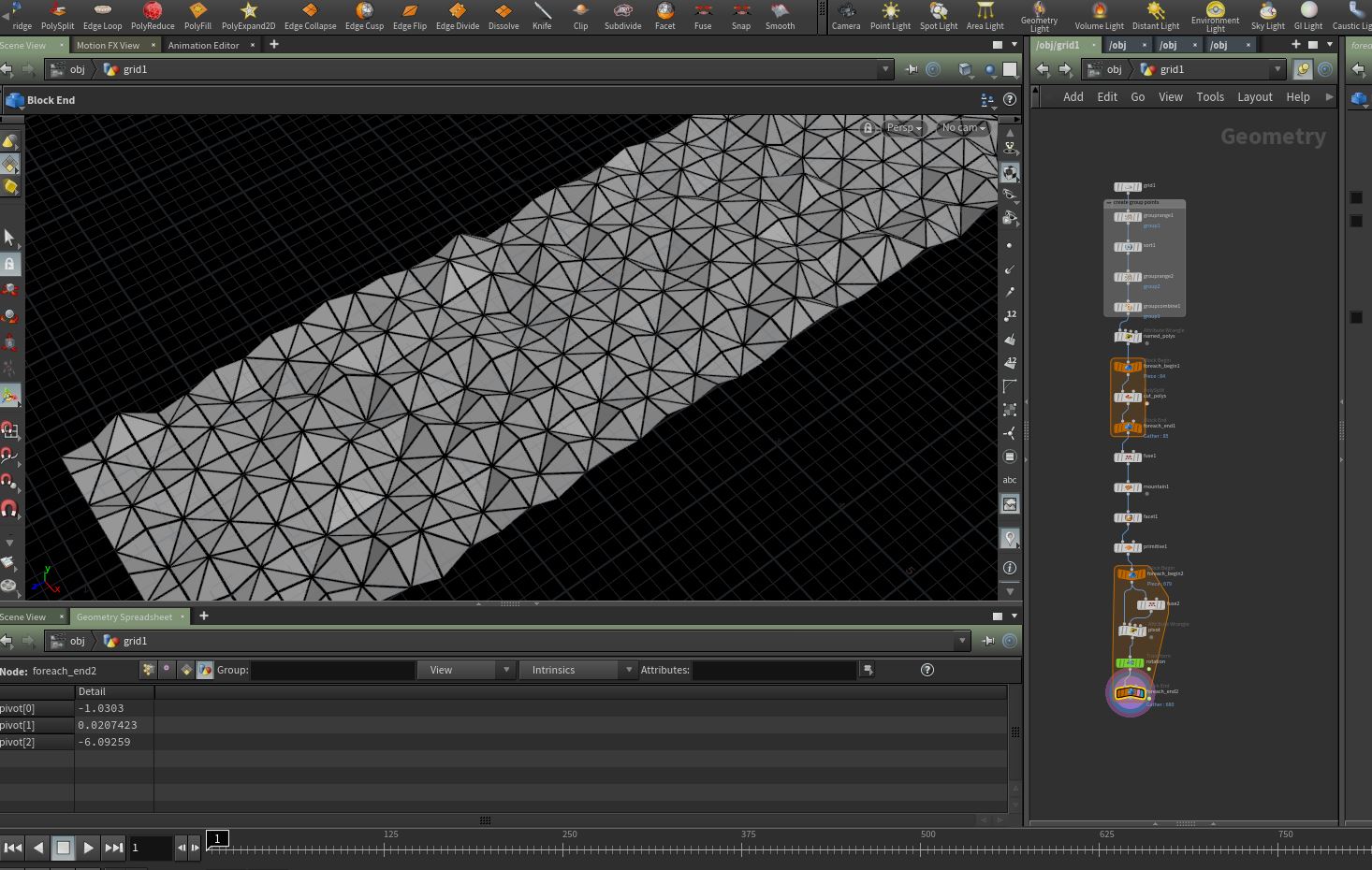
Task: Click the Smooth shelf tool
Action: point(780,16)
